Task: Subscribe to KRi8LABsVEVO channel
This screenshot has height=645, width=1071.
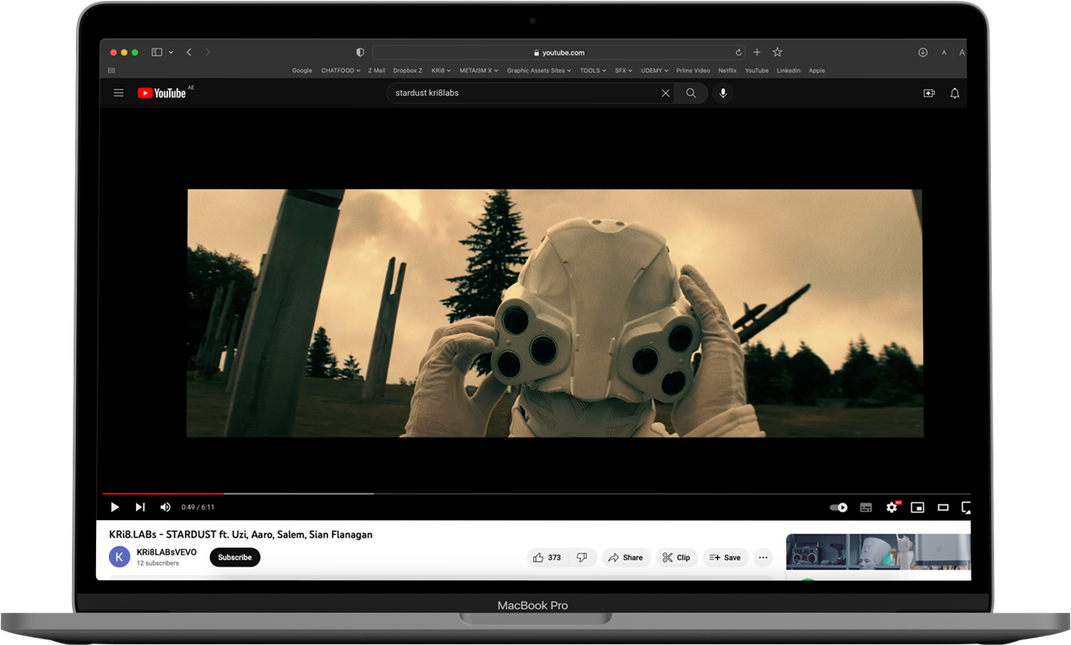Action: click(235, 557)
